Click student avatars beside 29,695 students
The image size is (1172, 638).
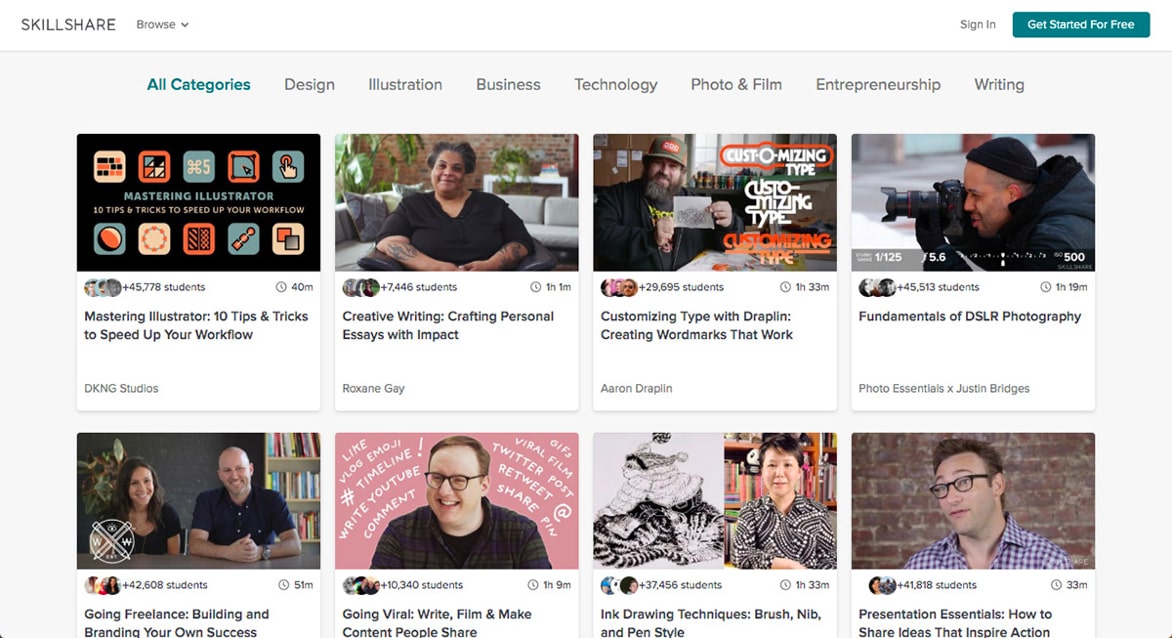coord(619,287)
